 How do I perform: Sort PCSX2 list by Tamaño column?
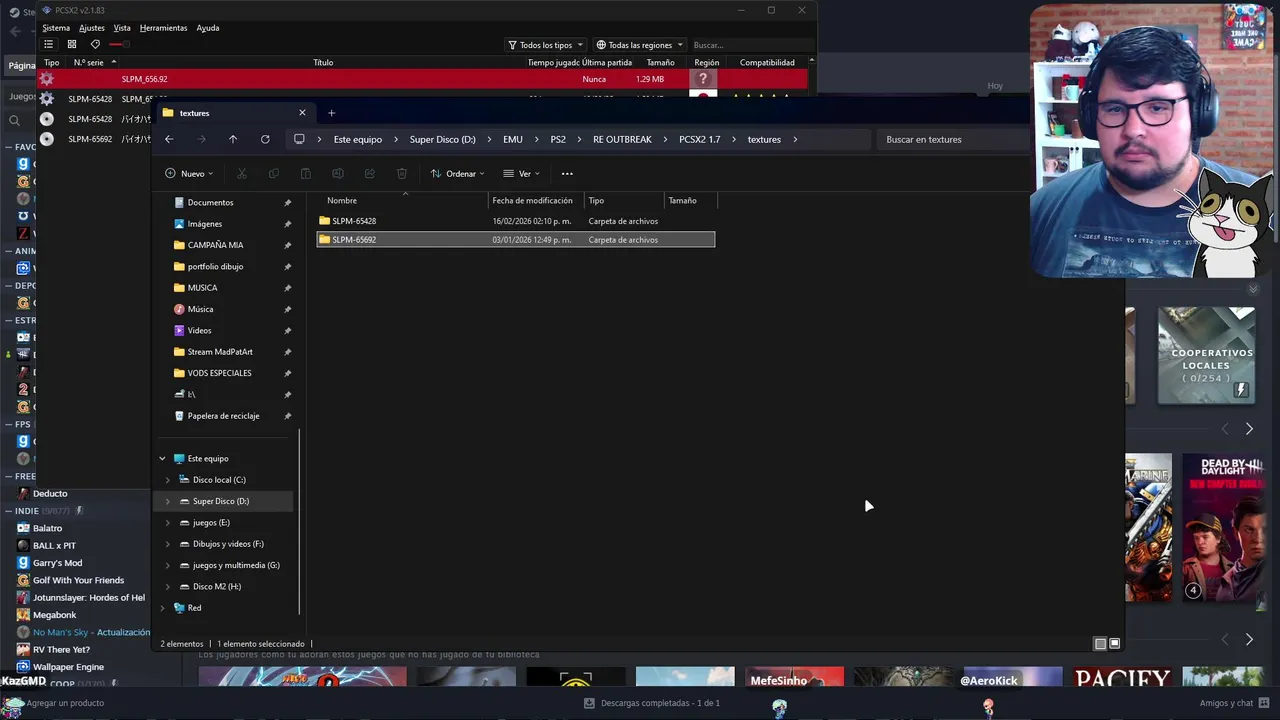660,62
